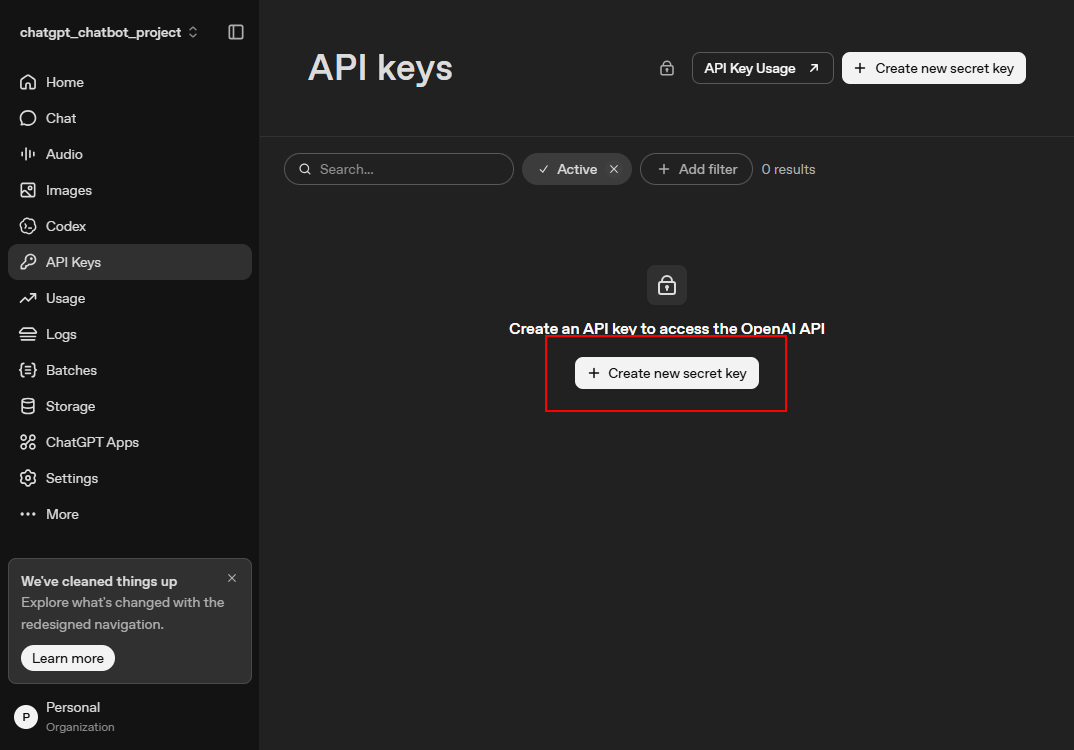Click center Create new secret key button

pos(666,373)
